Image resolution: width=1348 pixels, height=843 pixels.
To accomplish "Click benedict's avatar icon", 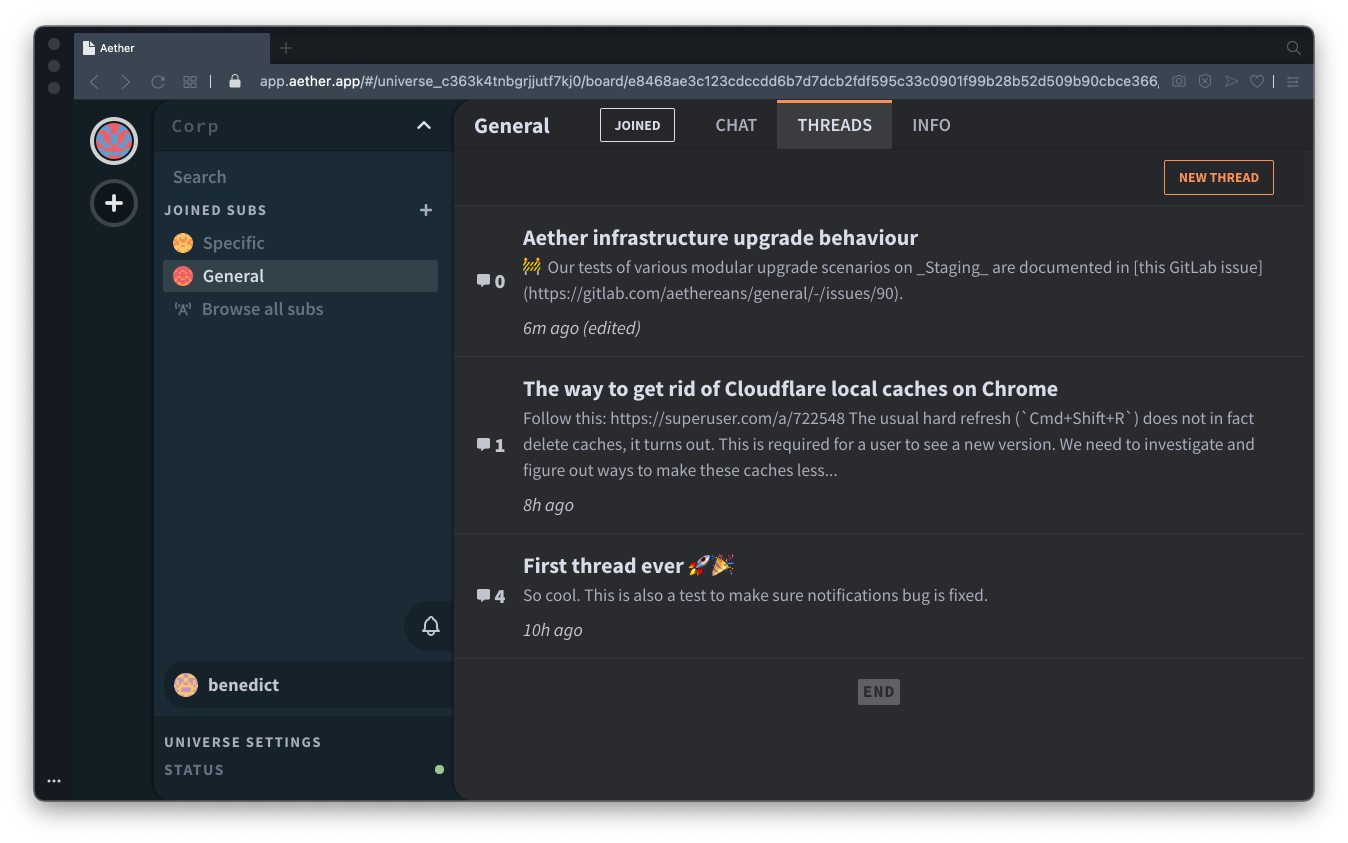I will [x=186, y=685].
